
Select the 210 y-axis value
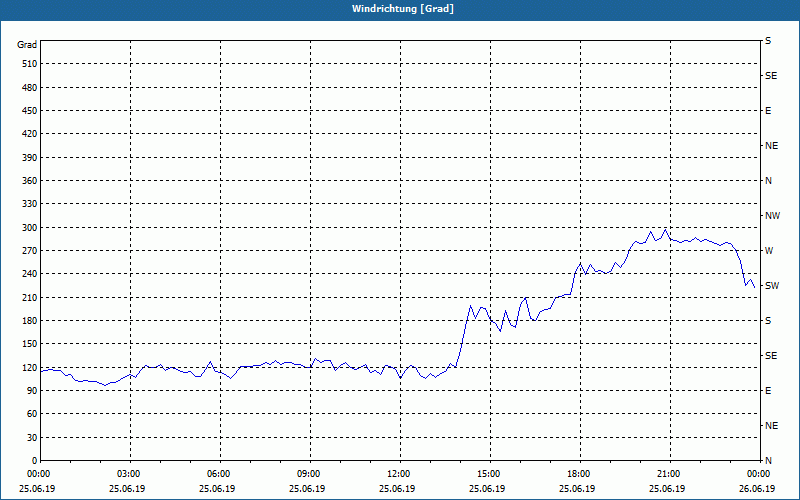click(x=30, y=297)
